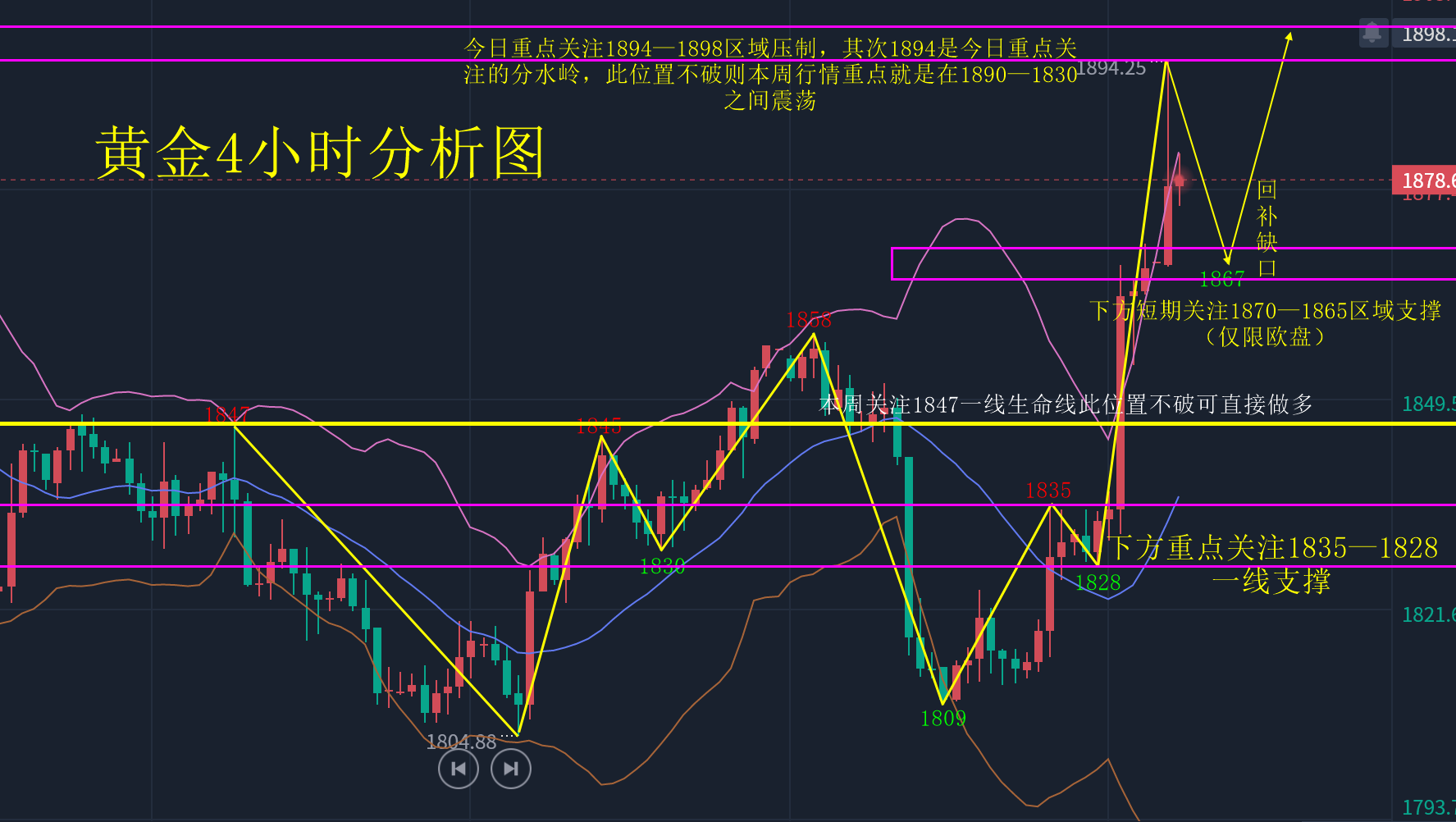Screen dimensions: 1456x822
Task: Click the red 1835 label
Action: click(x=1048, y=491)
